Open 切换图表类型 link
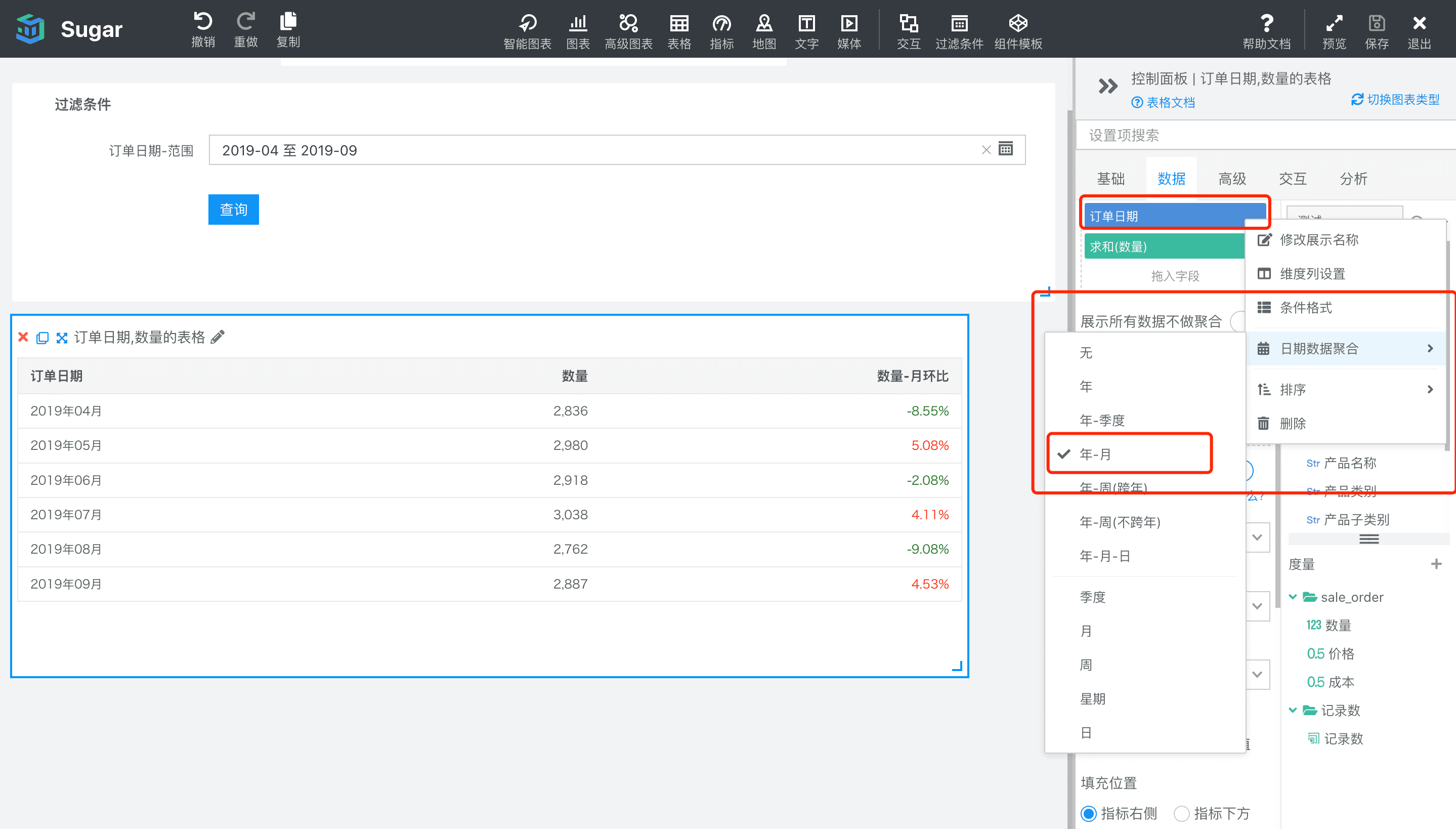Image resolution: width=1456 pixels, height=829 pixels. pos(1395,100)
